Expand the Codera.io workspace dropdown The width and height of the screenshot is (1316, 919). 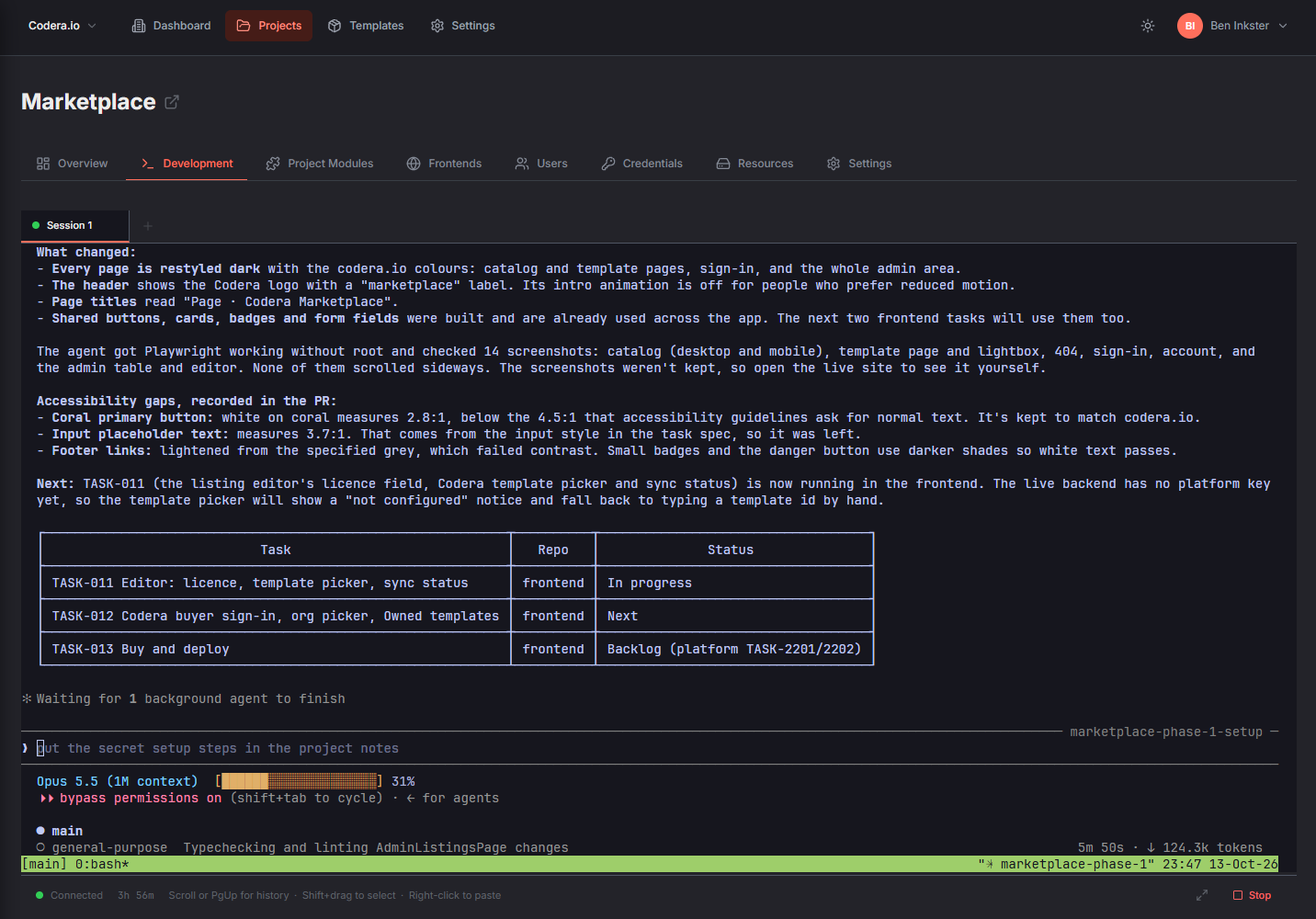point(62,26)
